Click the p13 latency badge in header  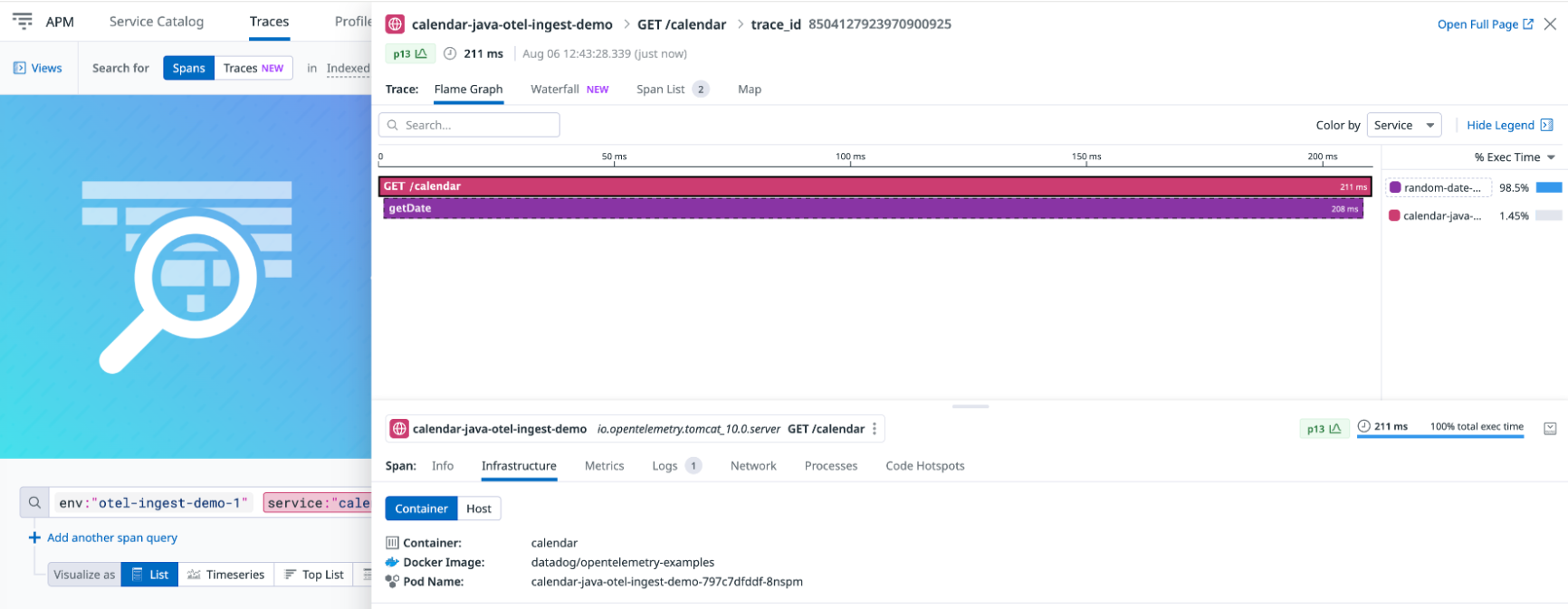pyautogui.click(x=410, y=54)
